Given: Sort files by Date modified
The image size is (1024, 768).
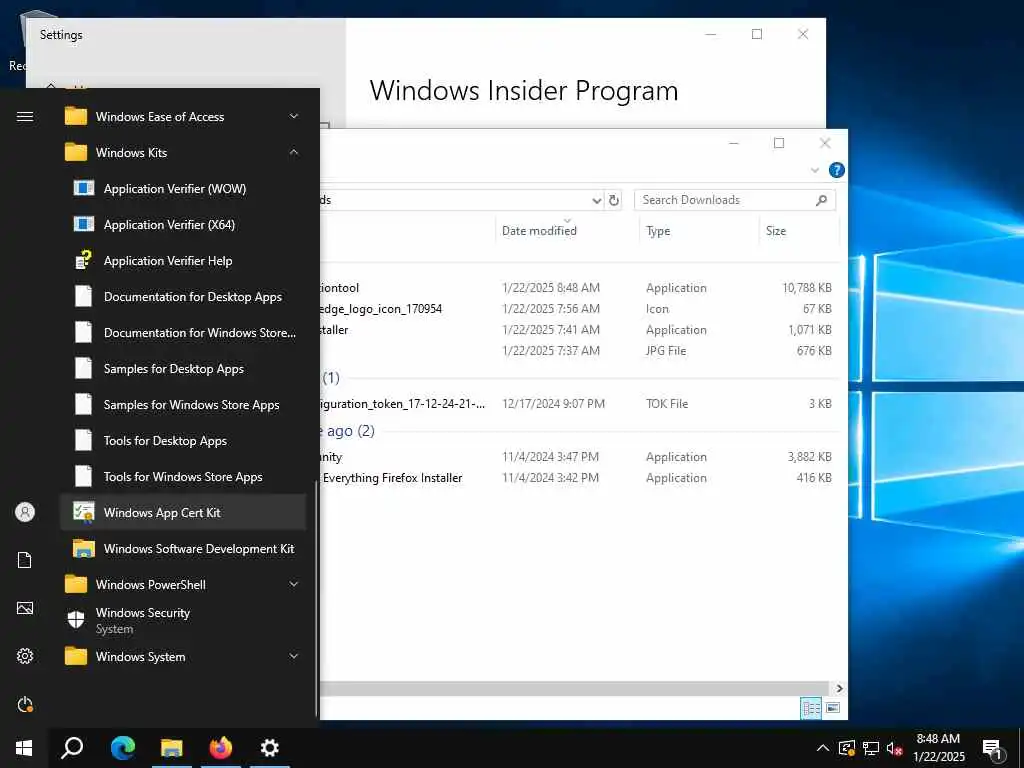Looking at the screenshot, I should click(539, 231).
